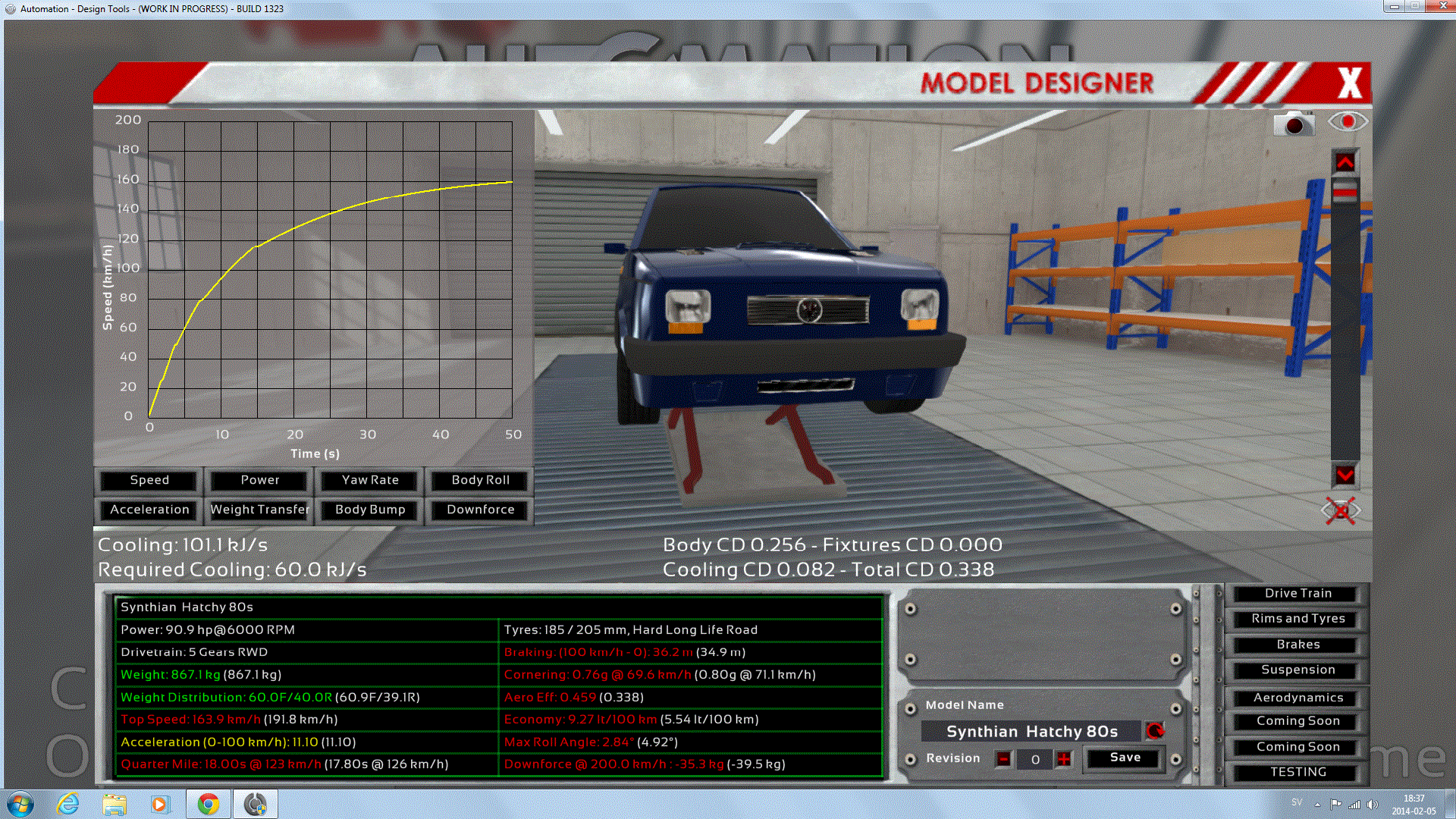1456x819 pixels.
Task: Click the Cooling CD 0.082 readout
Action: [749, 570]
